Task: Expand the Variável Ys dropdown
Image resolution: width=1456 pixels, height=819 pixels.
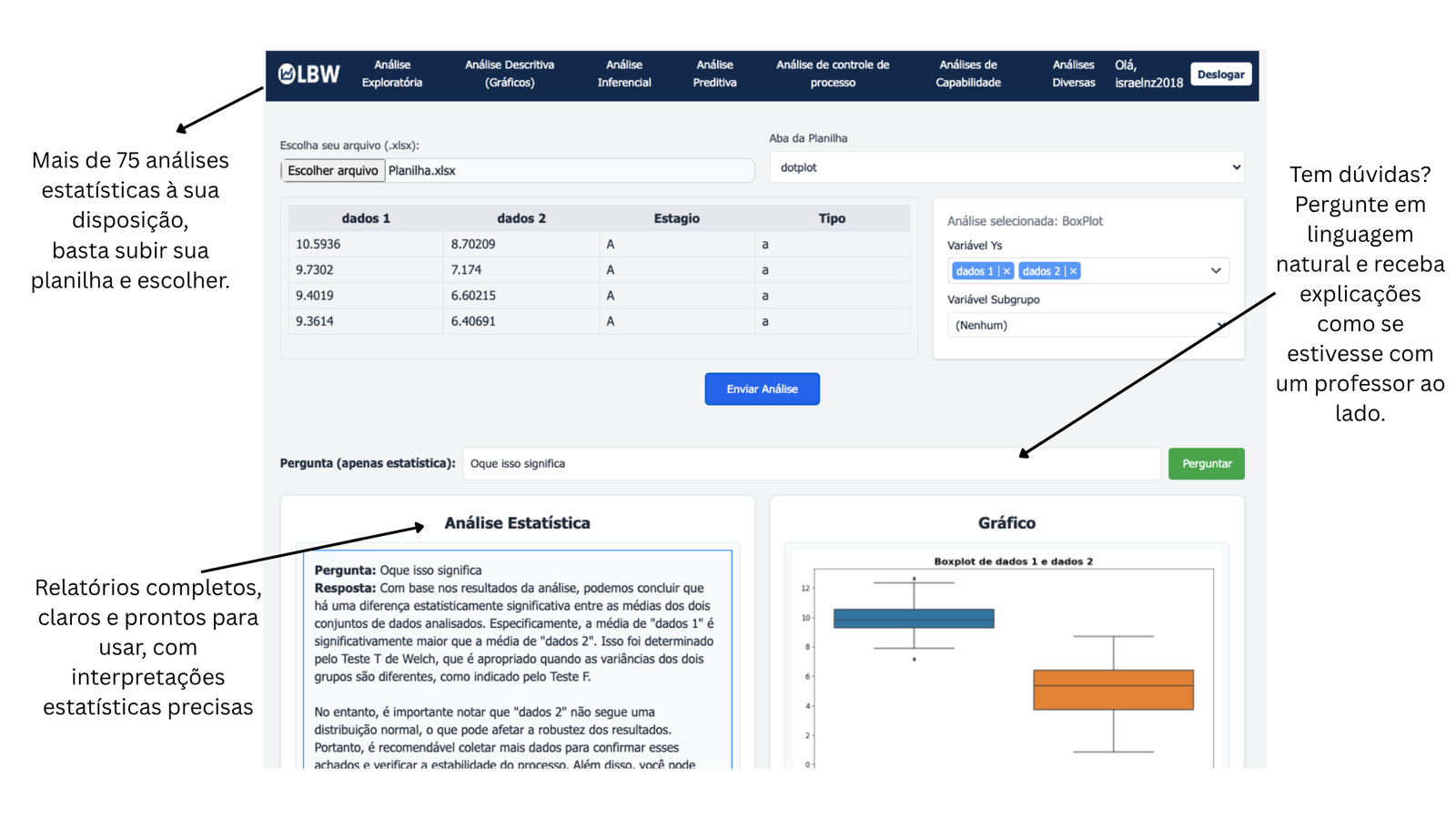Action: [1215, 271]
